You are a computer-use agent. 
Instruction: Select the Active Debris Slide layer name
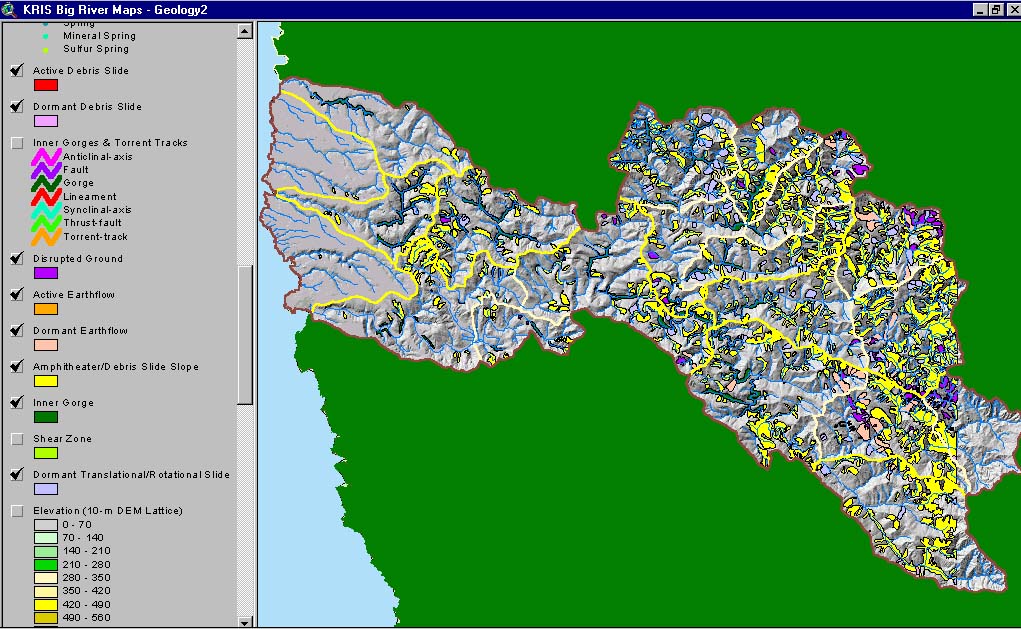point(81,70)
